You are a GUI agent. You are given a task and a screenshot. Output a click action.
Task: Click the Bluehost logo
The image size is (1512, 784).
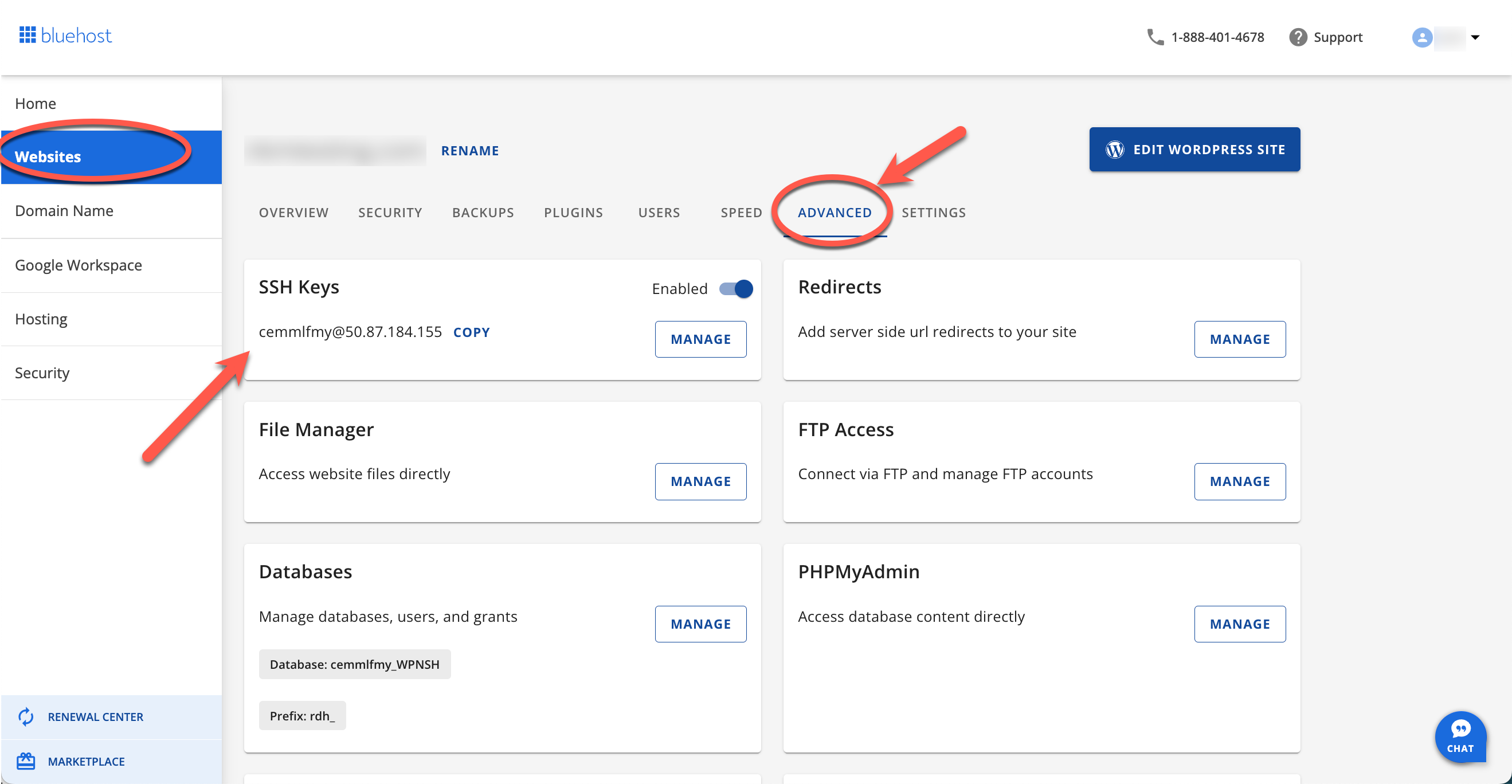click(65, 35)
